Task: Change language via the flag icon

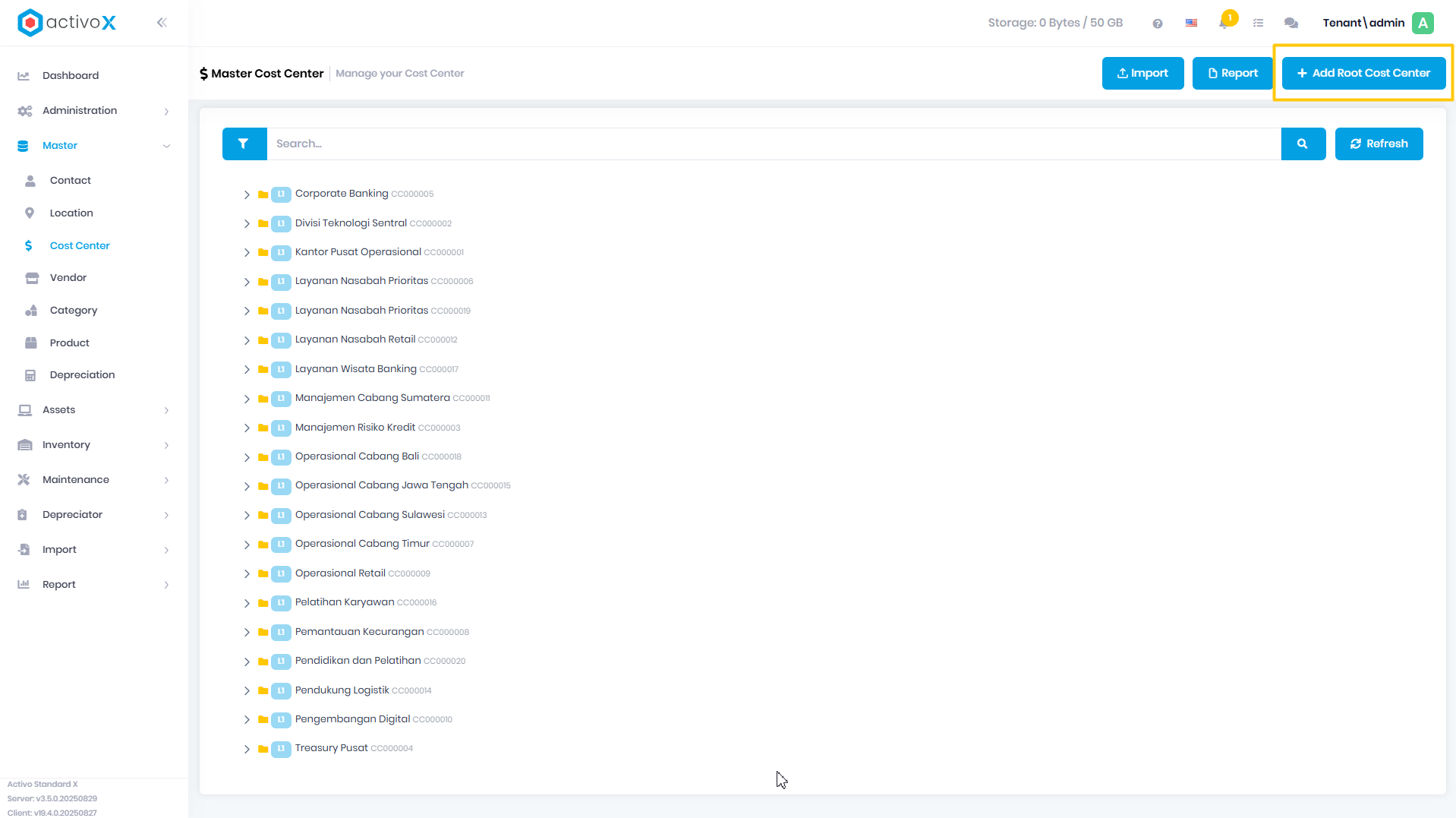Action: click(x=1191, y=23)
